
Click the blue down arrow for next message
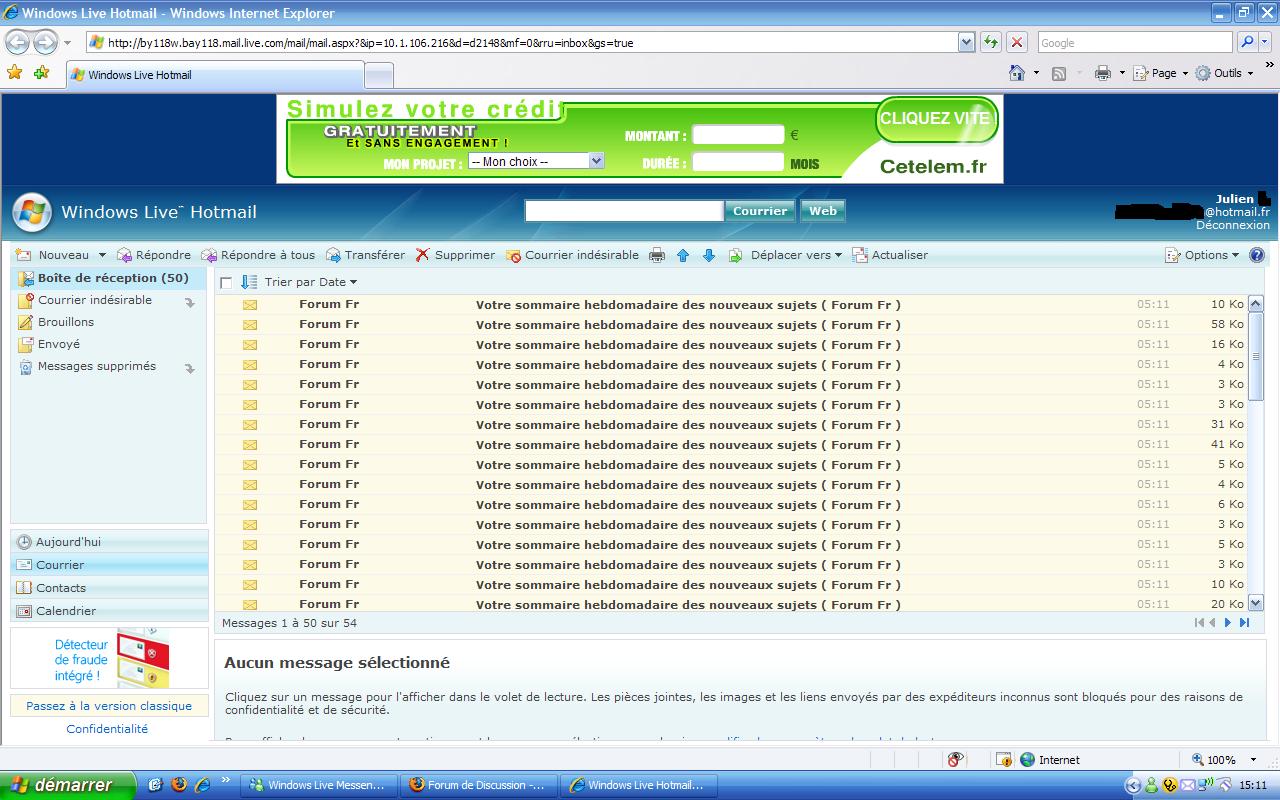tap(709, 255)
